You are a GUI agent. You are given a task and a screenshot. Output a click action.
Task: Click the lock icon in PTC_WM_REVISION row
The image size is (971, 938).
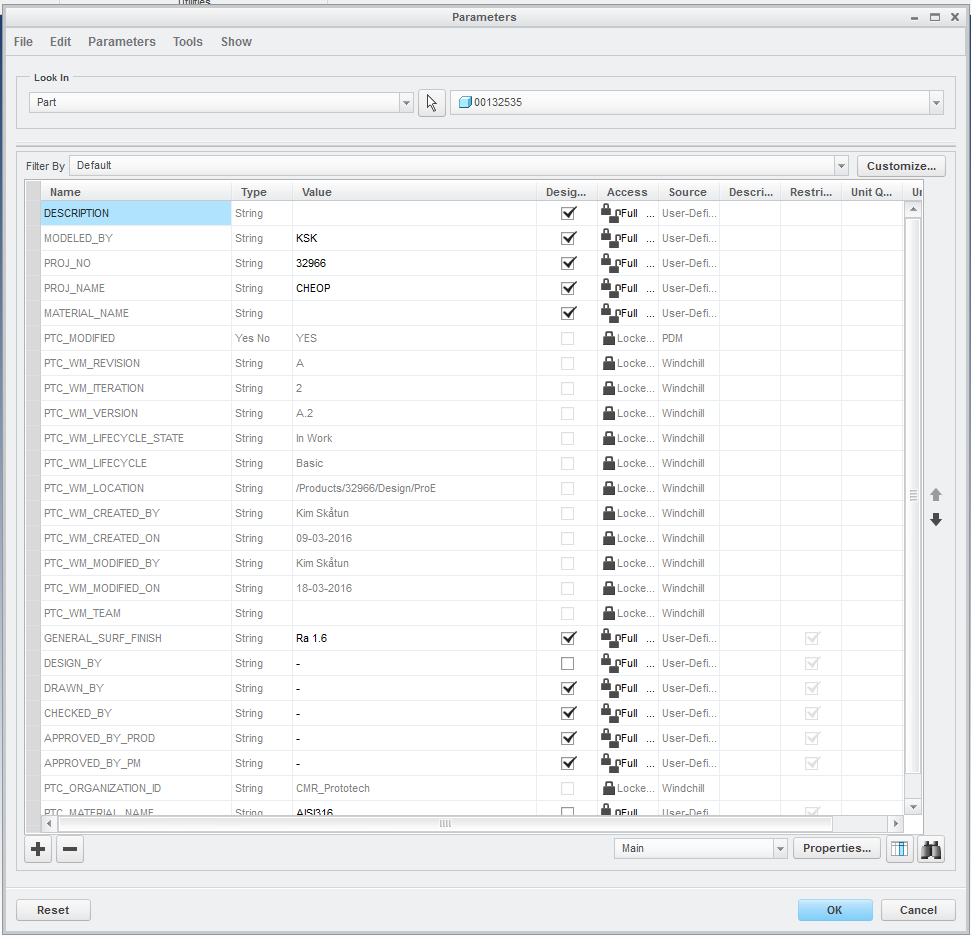coord(609,363)
